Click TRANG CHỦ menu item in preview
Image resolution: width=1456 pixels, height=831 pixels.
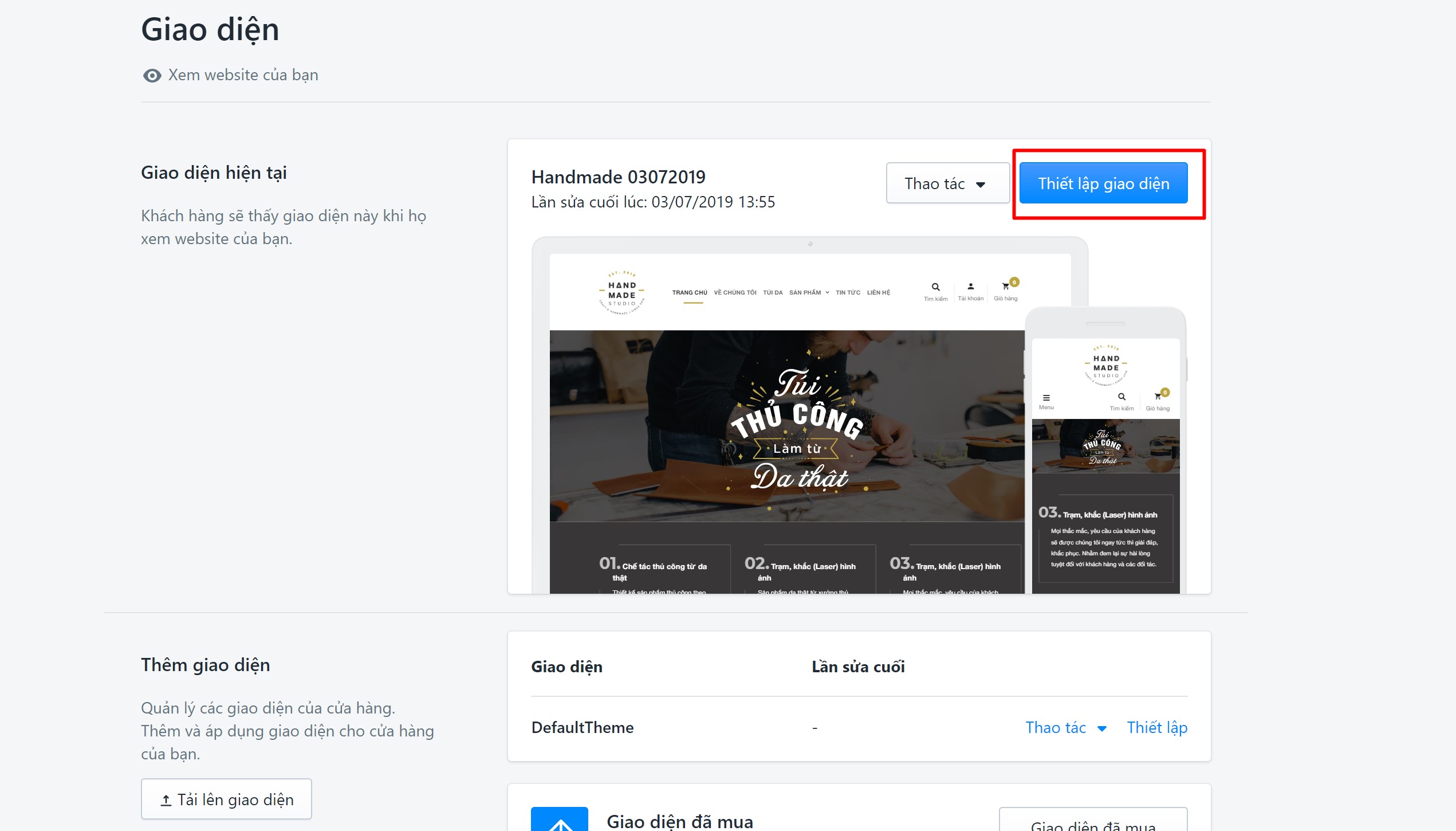[690, 292]
